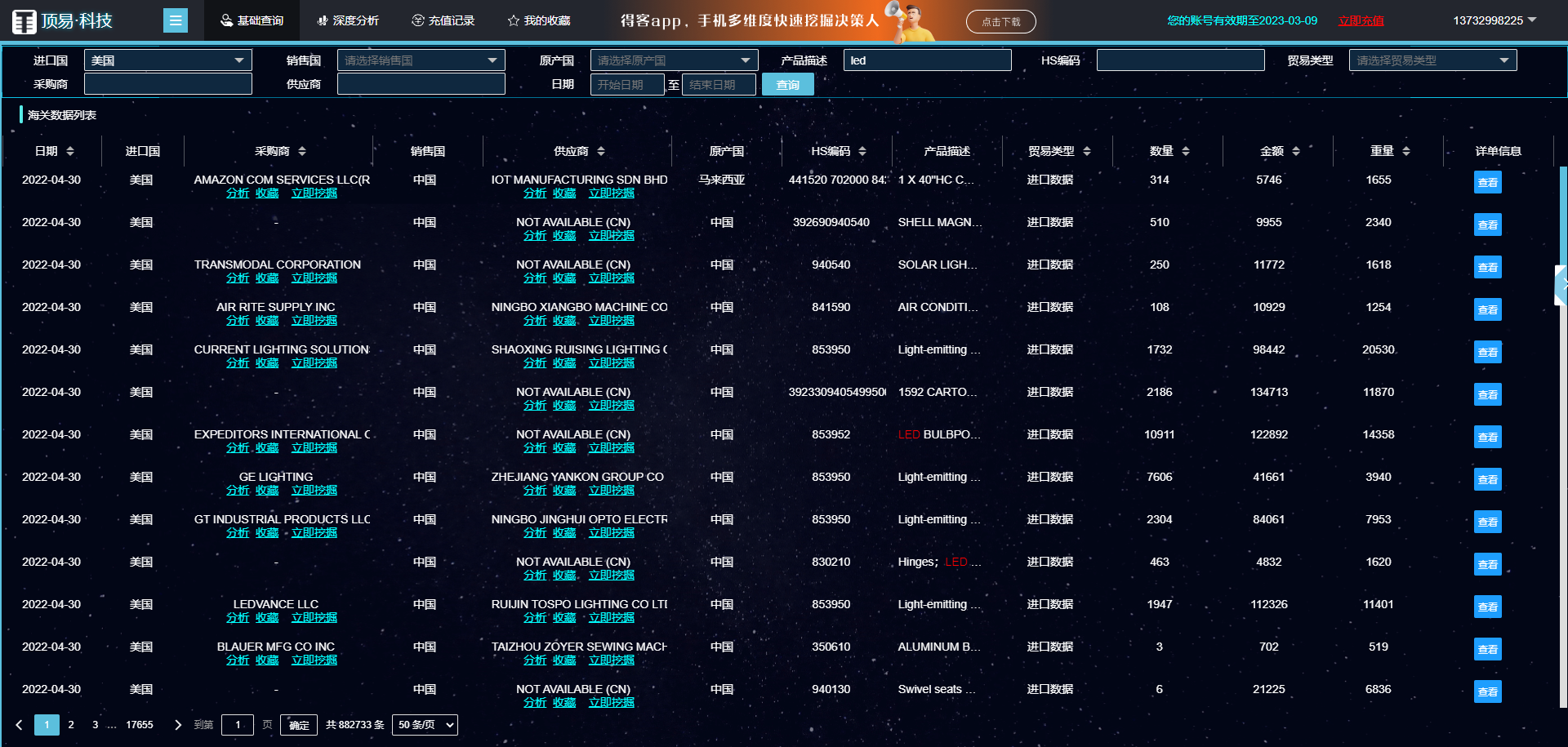The height and width of the screenshot is (747, 1568).
Task: Switch to the 深度分析 tab
Action: [x=348, y=20]
